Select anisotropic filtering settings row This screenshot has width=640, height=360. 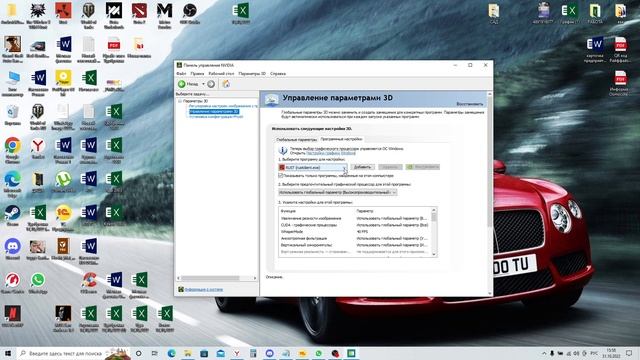click(x=354, y=238)
